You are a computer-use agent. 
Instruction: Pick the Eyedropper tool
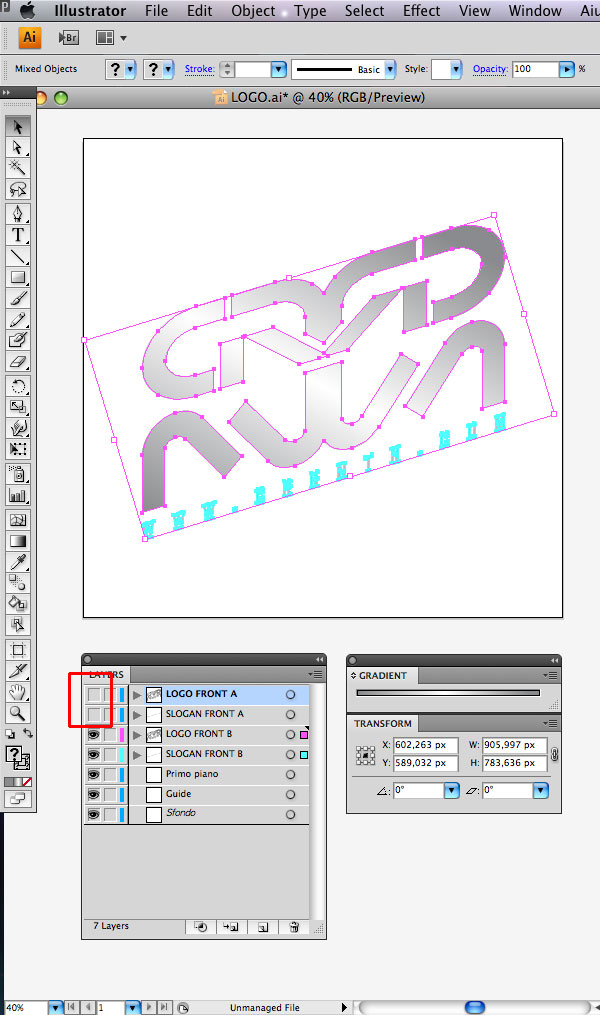pos(17,562)
